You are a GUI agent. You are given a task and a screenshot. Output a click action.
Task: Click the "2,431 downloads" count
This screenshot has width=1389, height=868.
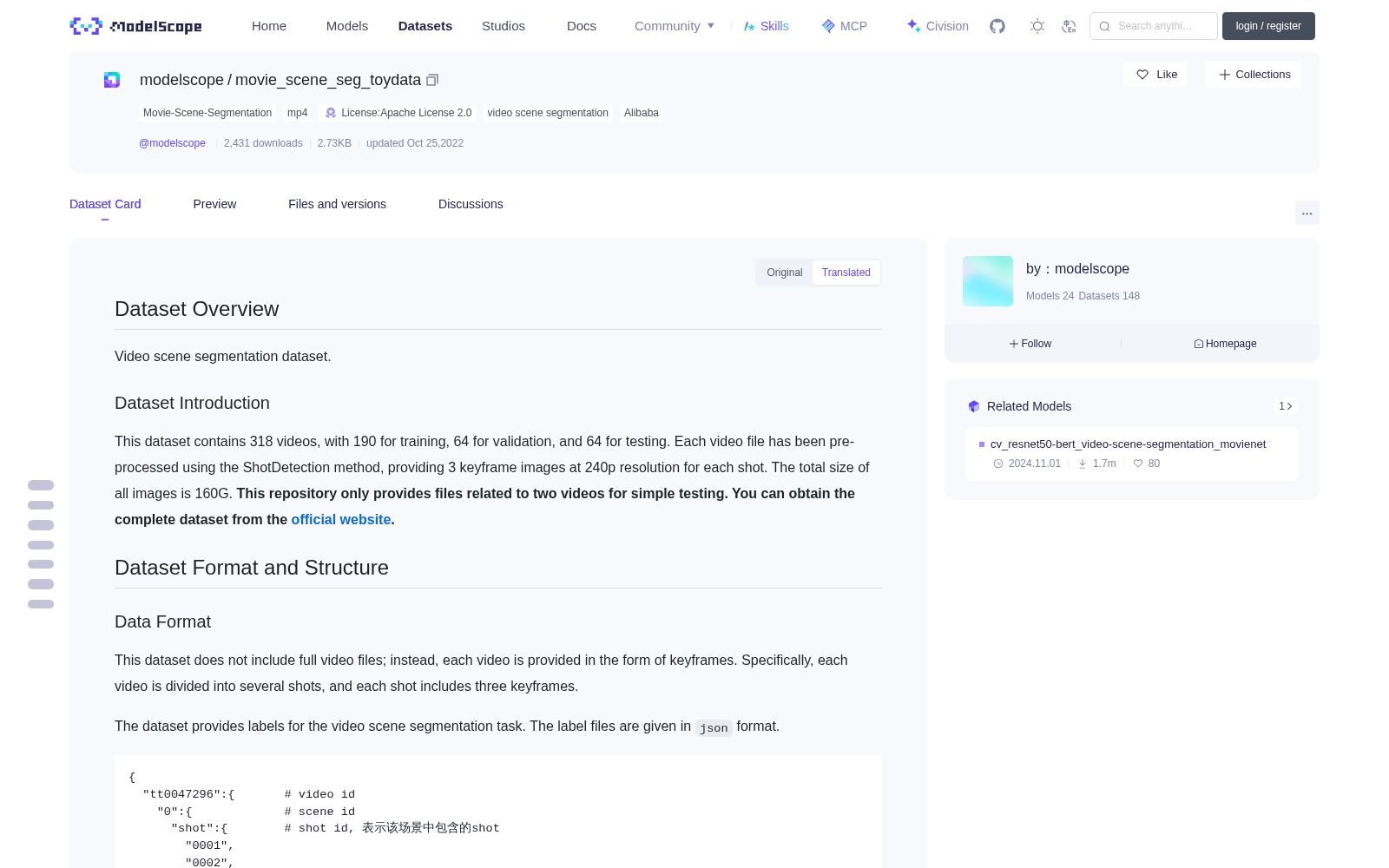263,143
